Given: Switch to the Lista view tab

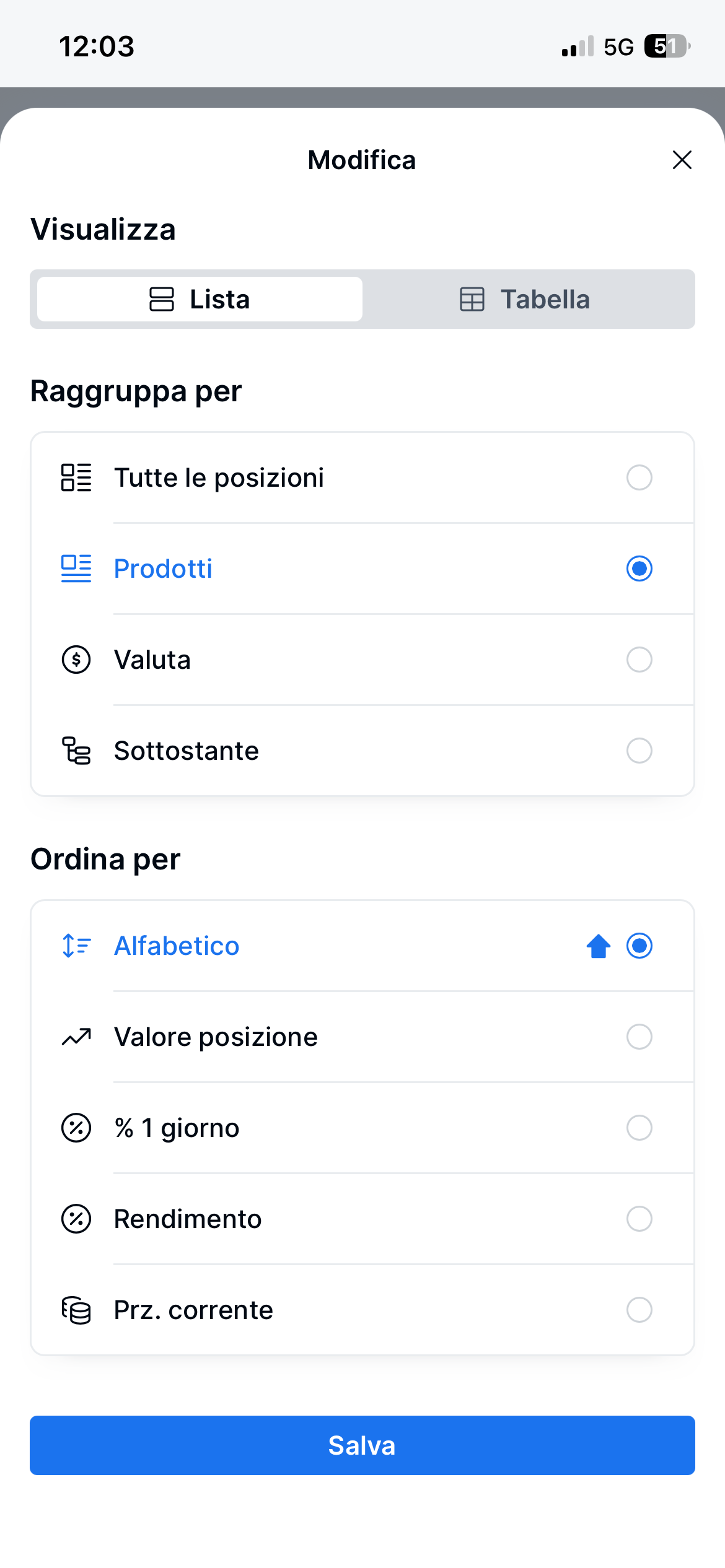Looking at the screenshot, I should click(200, 299).
